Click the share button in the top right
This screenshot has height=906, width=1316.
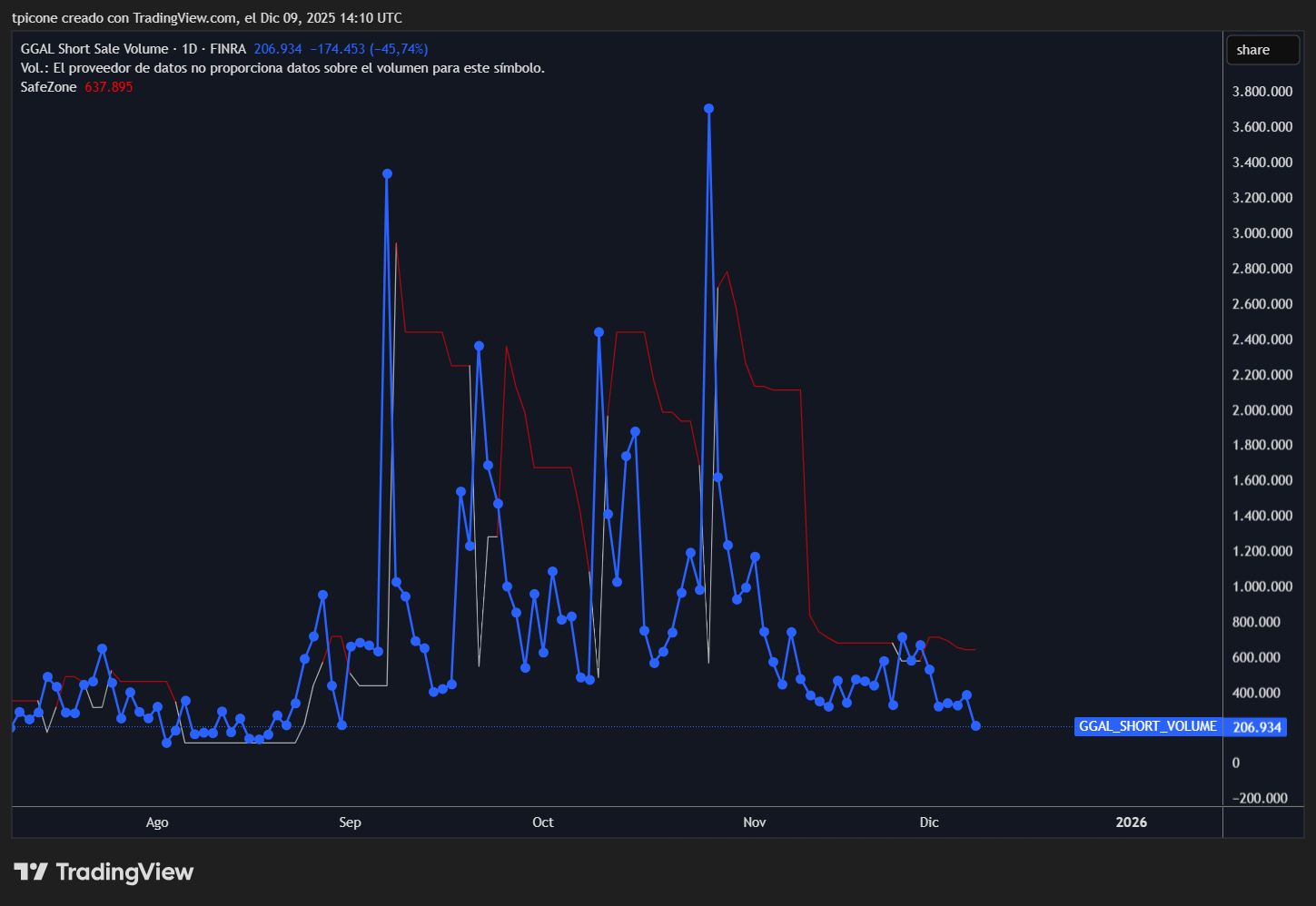pyautogui.click(x=1262, y=49)
